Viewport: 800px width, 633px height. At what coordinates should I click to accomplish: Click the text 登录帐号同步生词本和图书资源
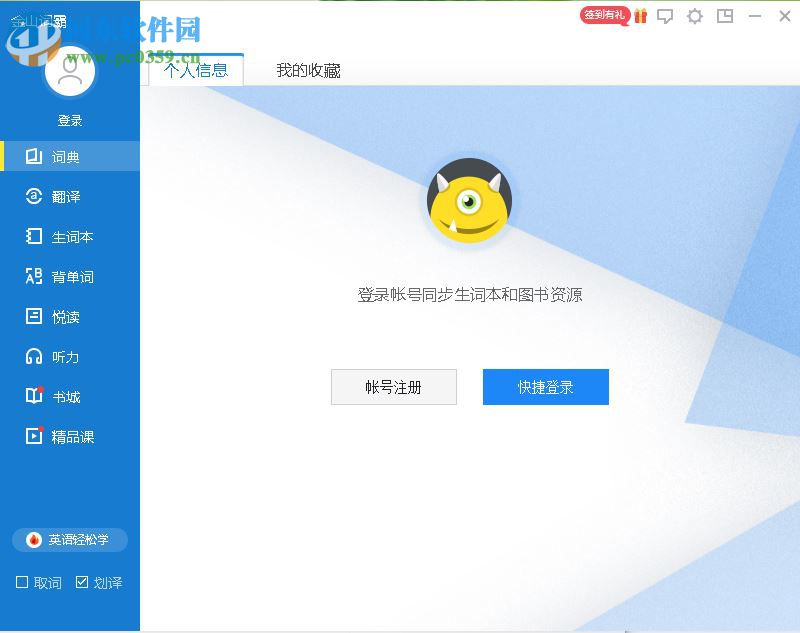[470, 295]
